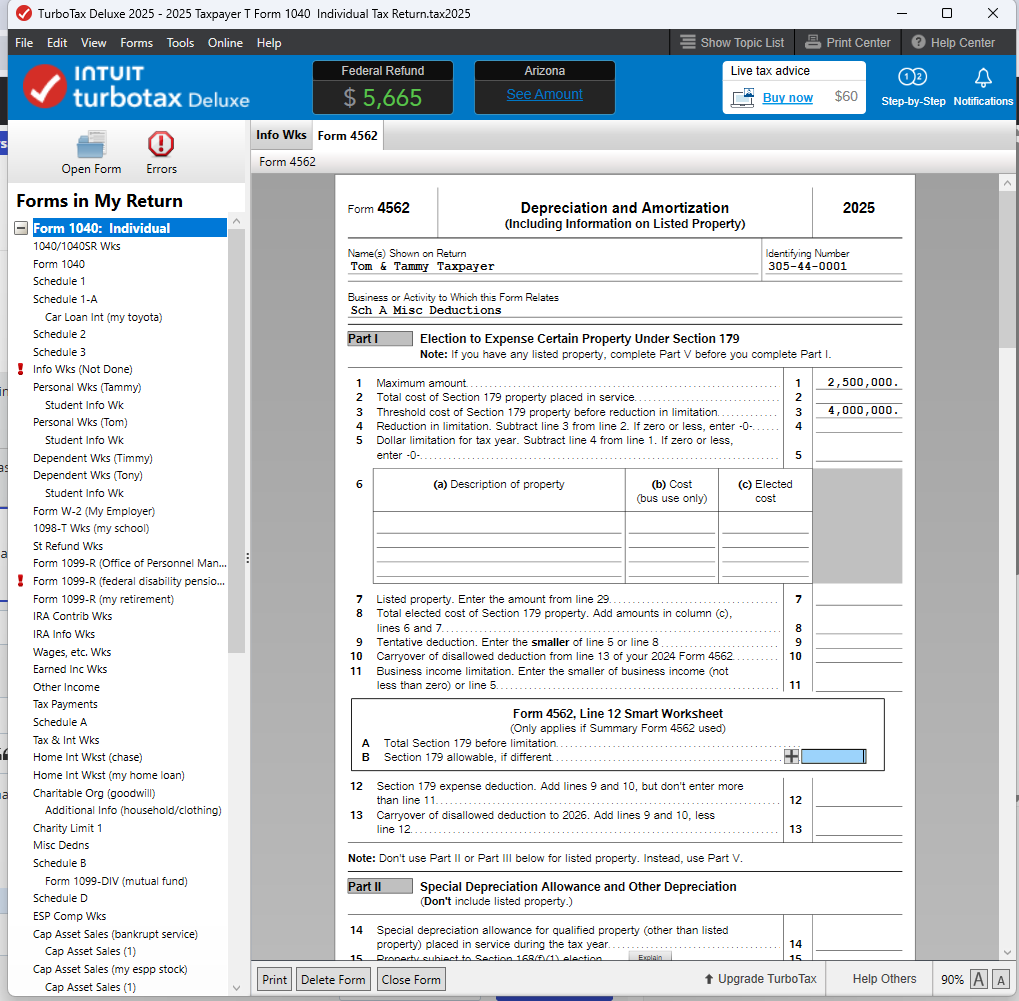Screen dimensions: 1019x1001
Task: Click the Buy now link
Action: click(787, 98)
